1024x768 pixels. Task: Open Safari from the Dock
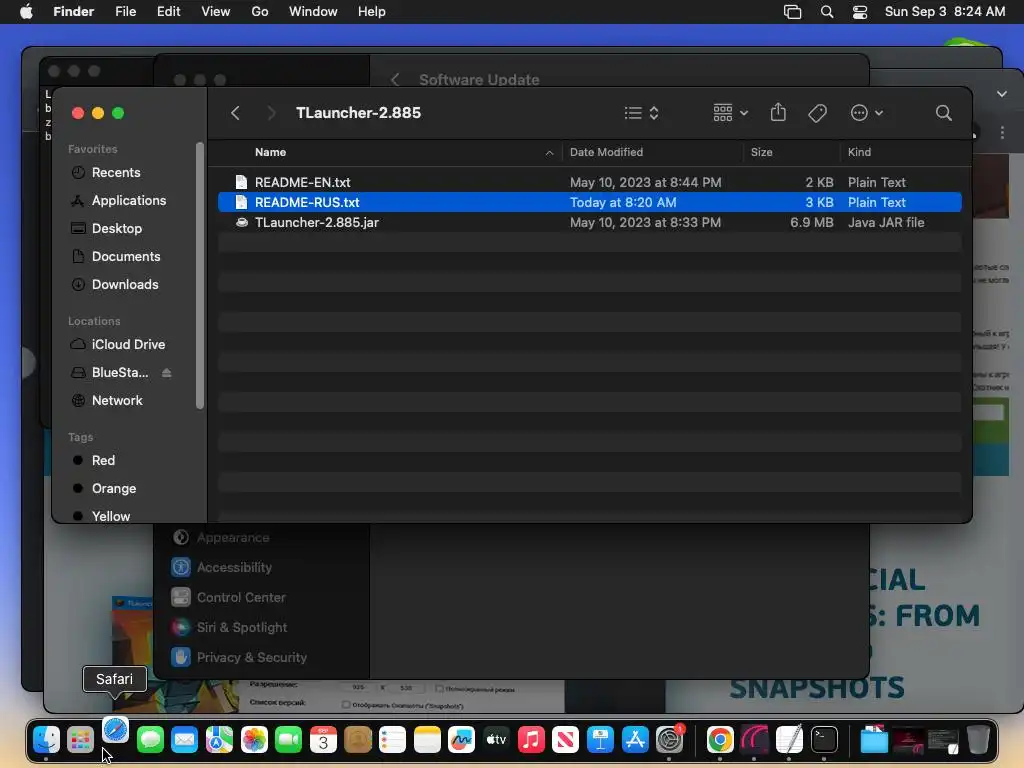coord(116,730)
